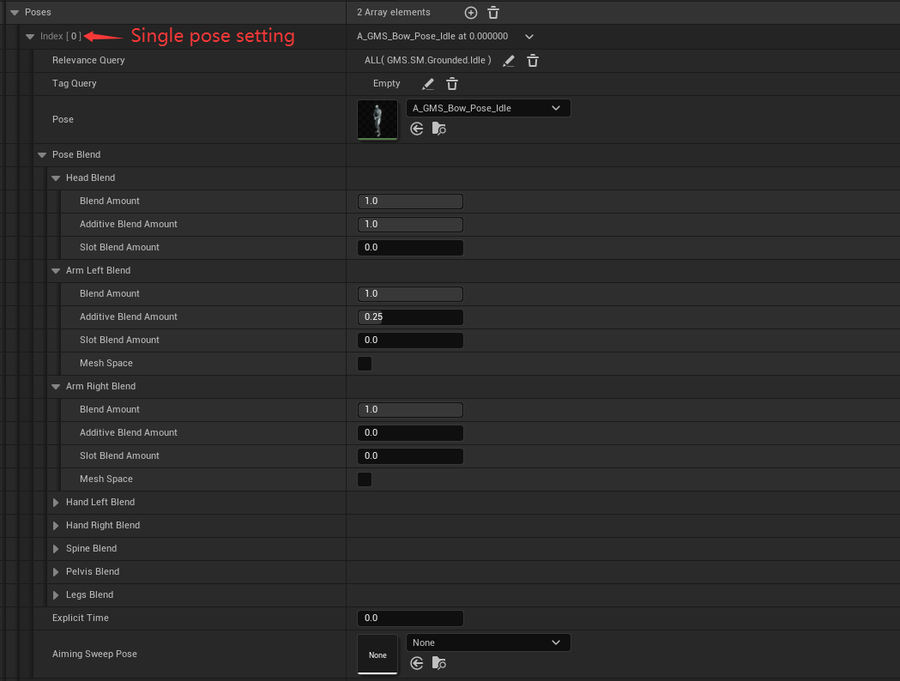Expand the Pelvis Blend group

pyautogui.click(x=56, y=572)
